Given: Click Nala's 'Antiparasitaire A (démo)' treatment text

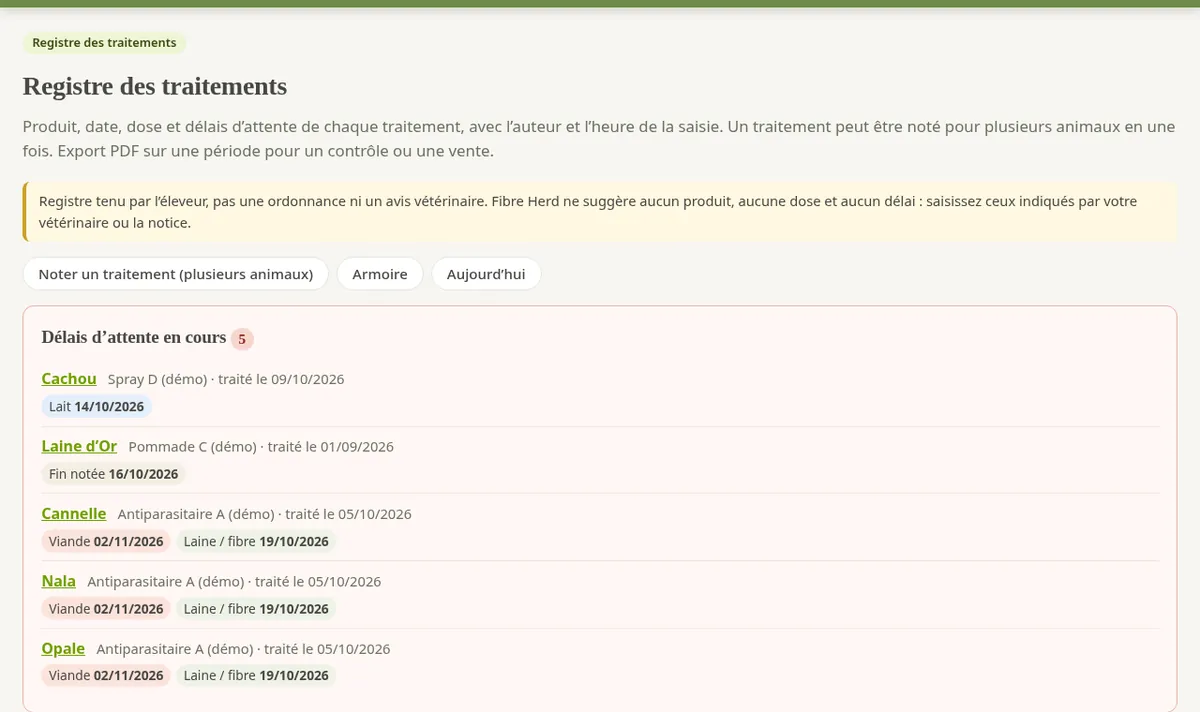Looking at the screenshot, I should click(x=234, y=581).
